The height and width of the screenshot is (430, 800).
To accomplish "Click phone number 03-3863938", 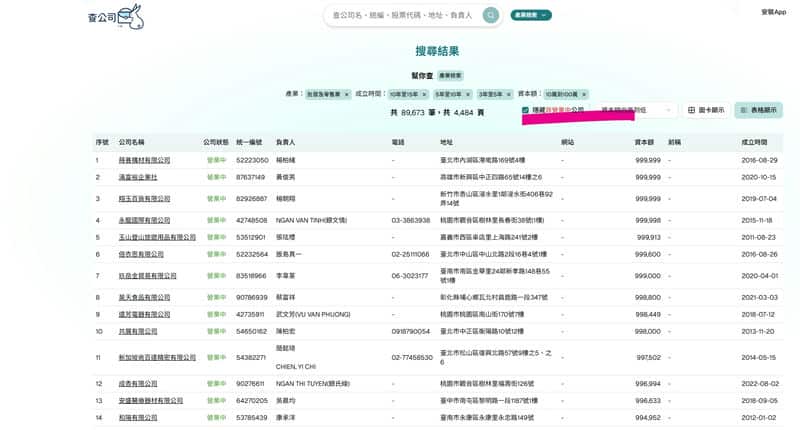I will click(x=410, y=220).
